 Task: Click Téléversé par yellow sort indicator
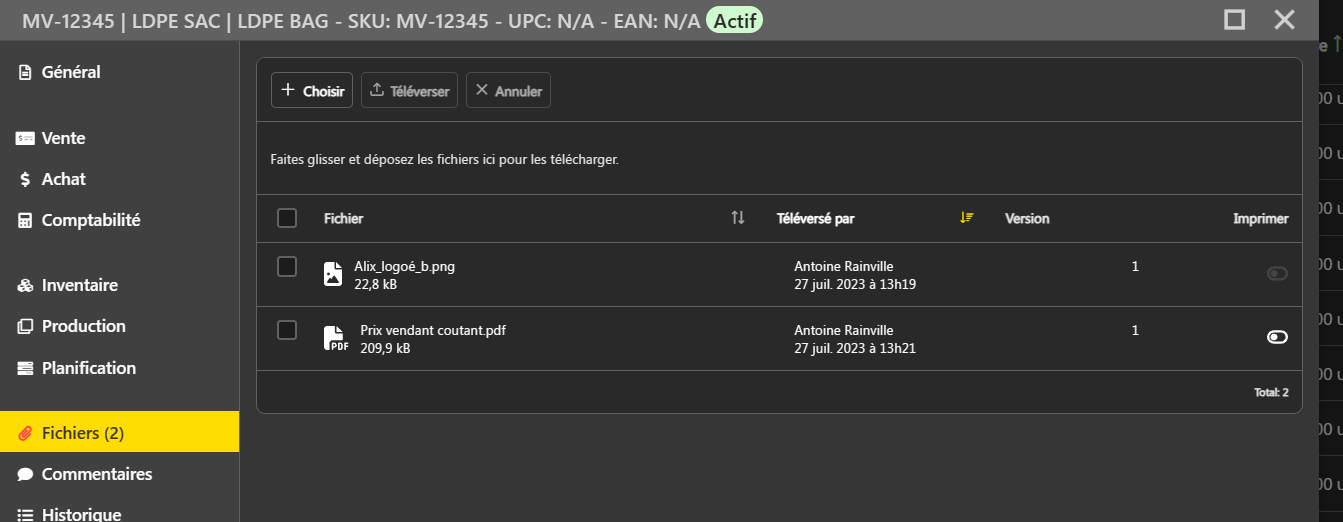pos(966,218)
